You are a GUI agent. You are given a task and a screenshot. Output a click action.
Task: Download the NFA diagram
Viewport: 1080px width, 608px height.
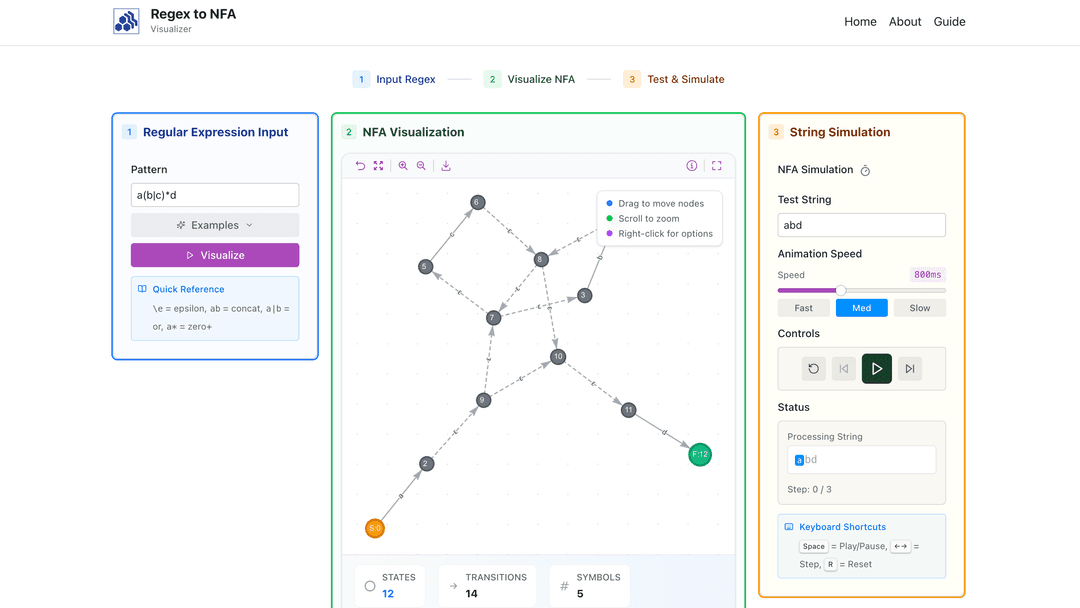coord(446,166)
